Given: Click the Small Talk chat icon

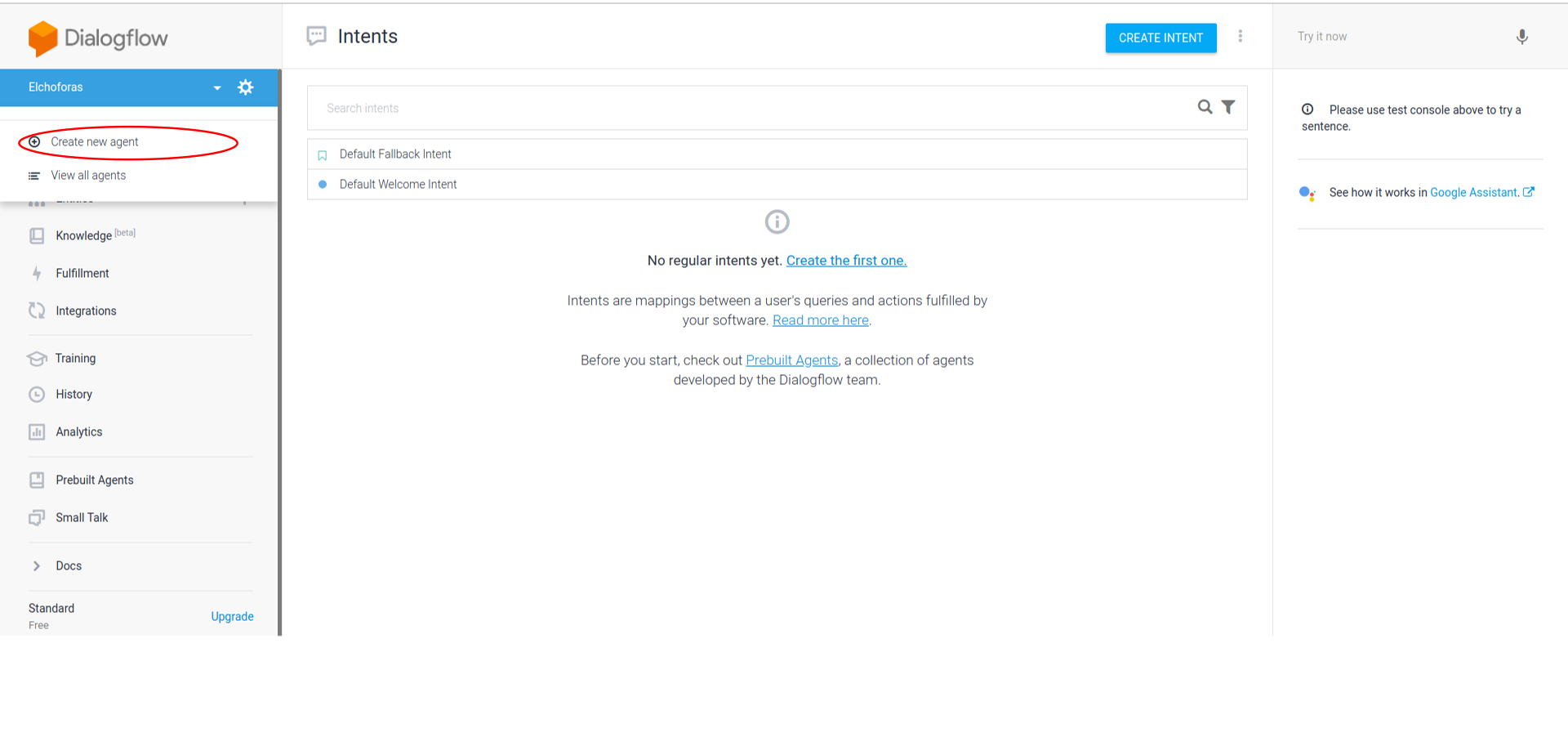Looking at the screenshot, I should 37,518.
